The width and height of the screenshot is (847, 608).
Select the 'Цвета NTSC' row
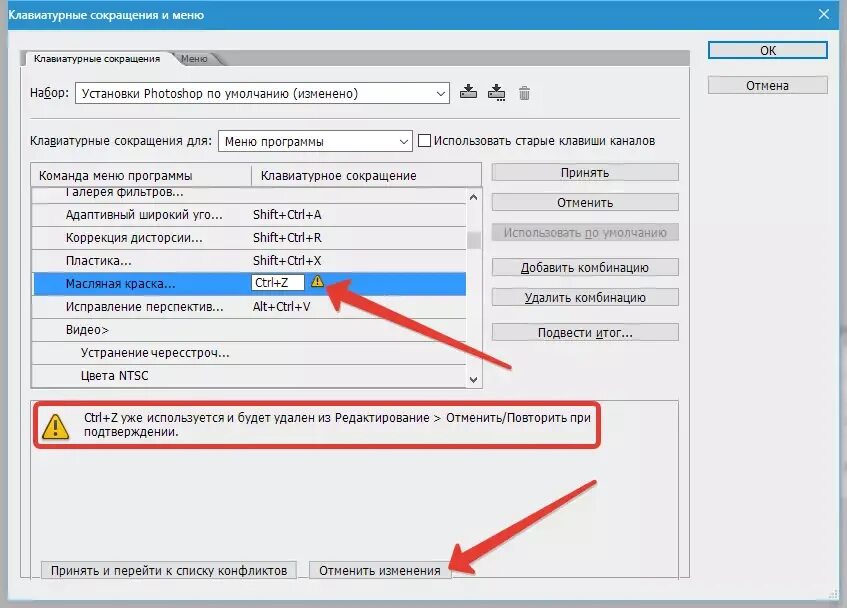pos(249,376)
